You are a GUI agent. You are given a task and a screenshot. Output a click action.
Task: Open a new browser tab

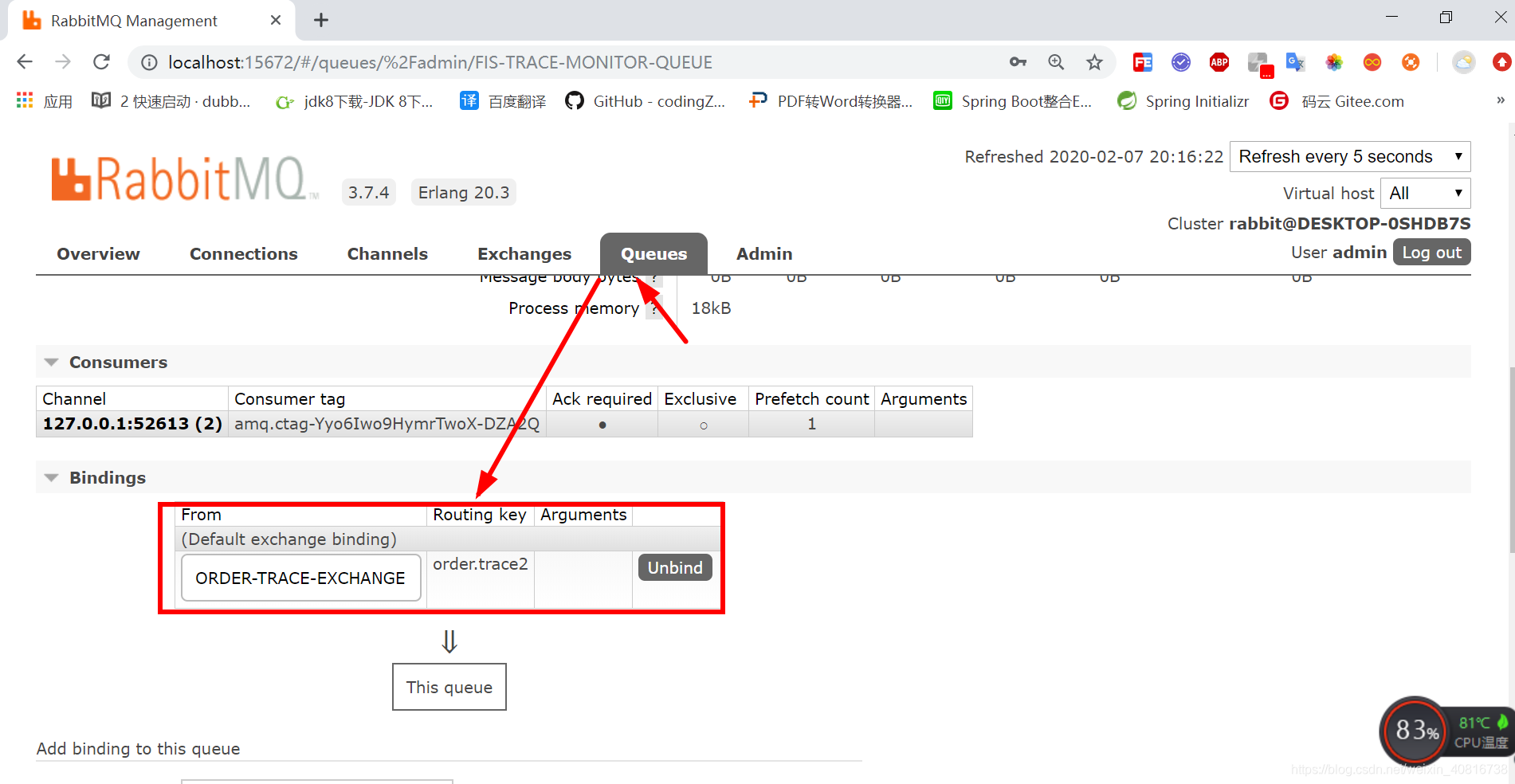tap(321, 20)
